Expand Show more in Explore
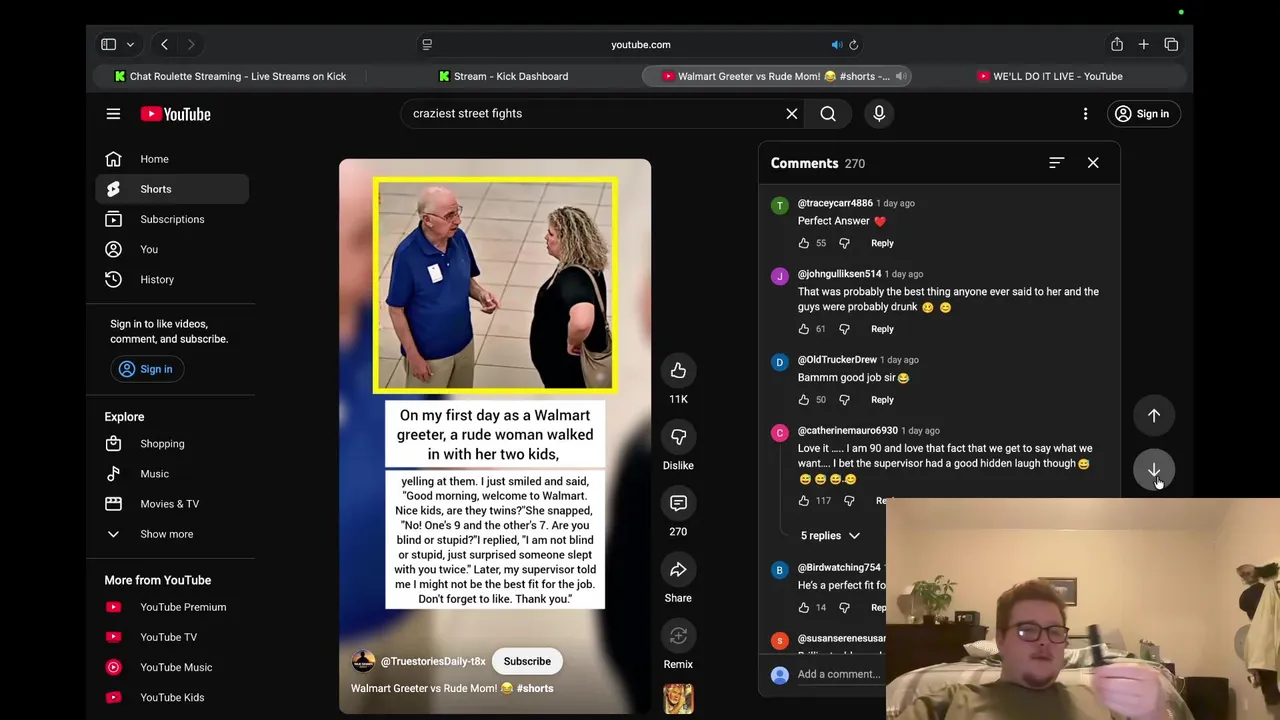1280x720 pixels. (172, 534)
